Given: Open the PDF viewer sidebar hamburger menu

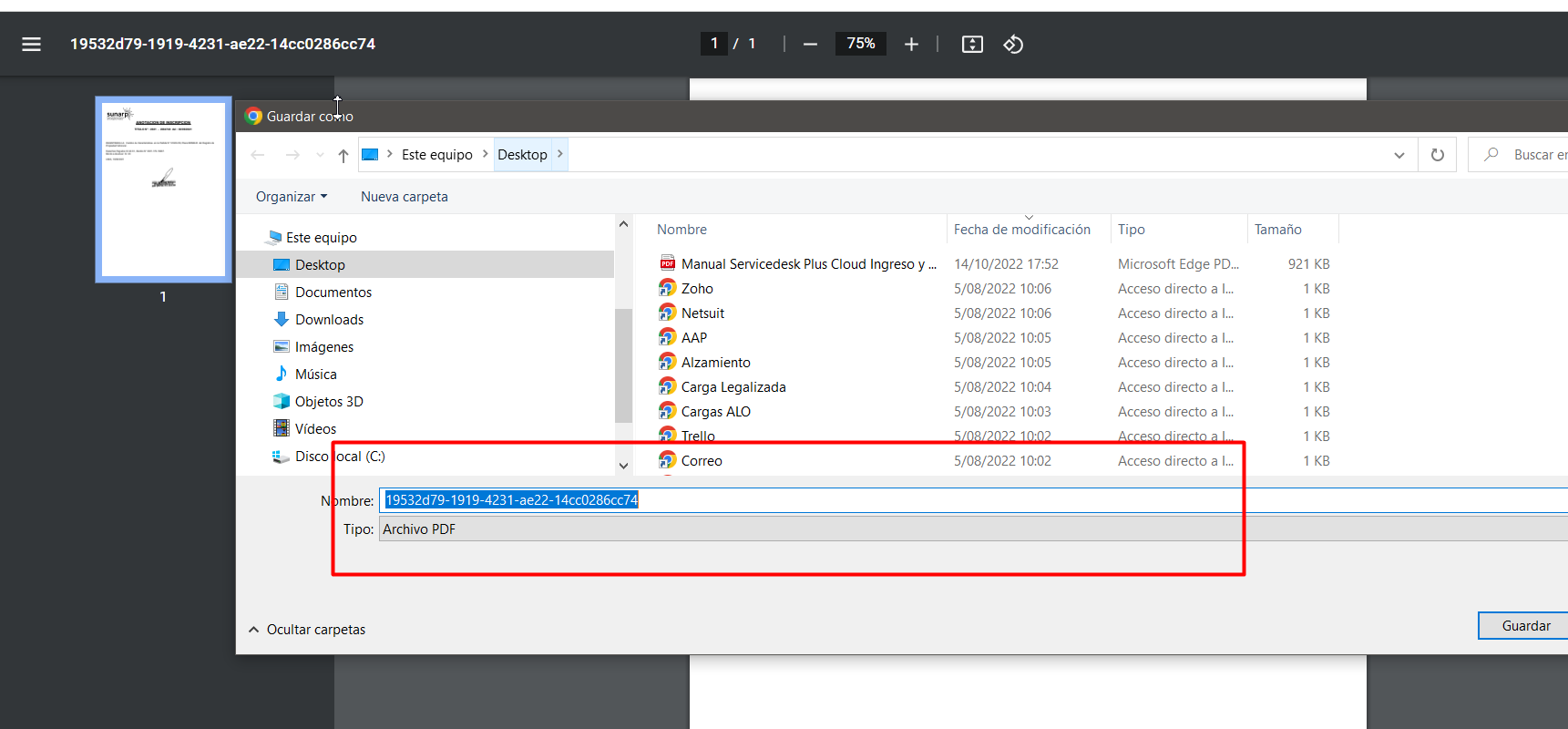Looking at the screenshot, I should point(31,44).
